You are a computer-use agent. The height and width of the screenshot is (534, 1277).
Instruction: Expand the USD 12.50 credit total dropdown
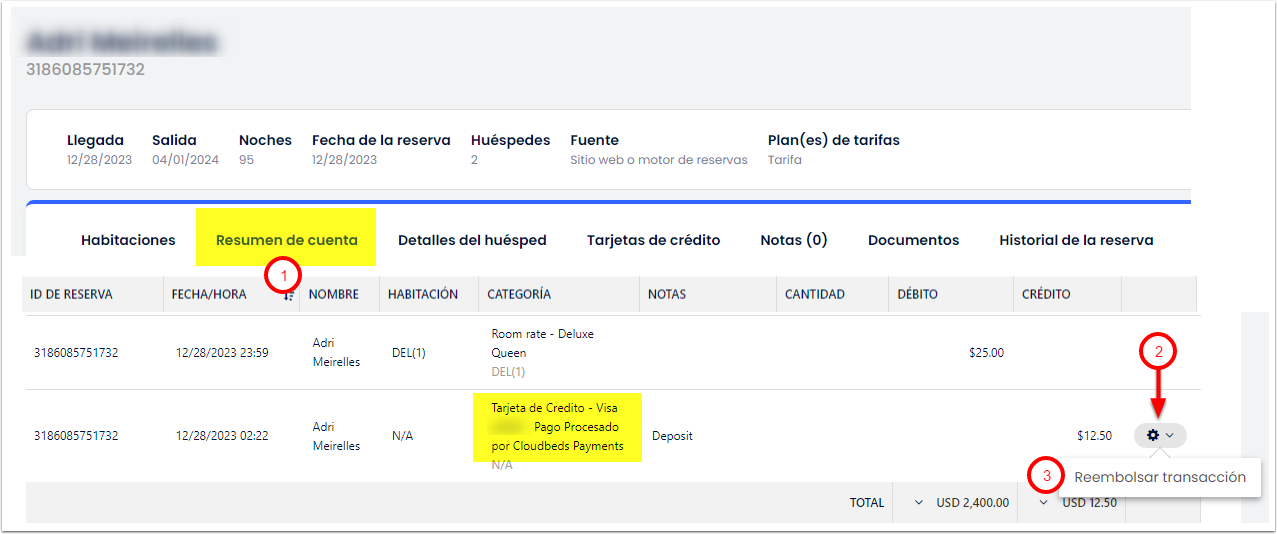coord(1045,503)
